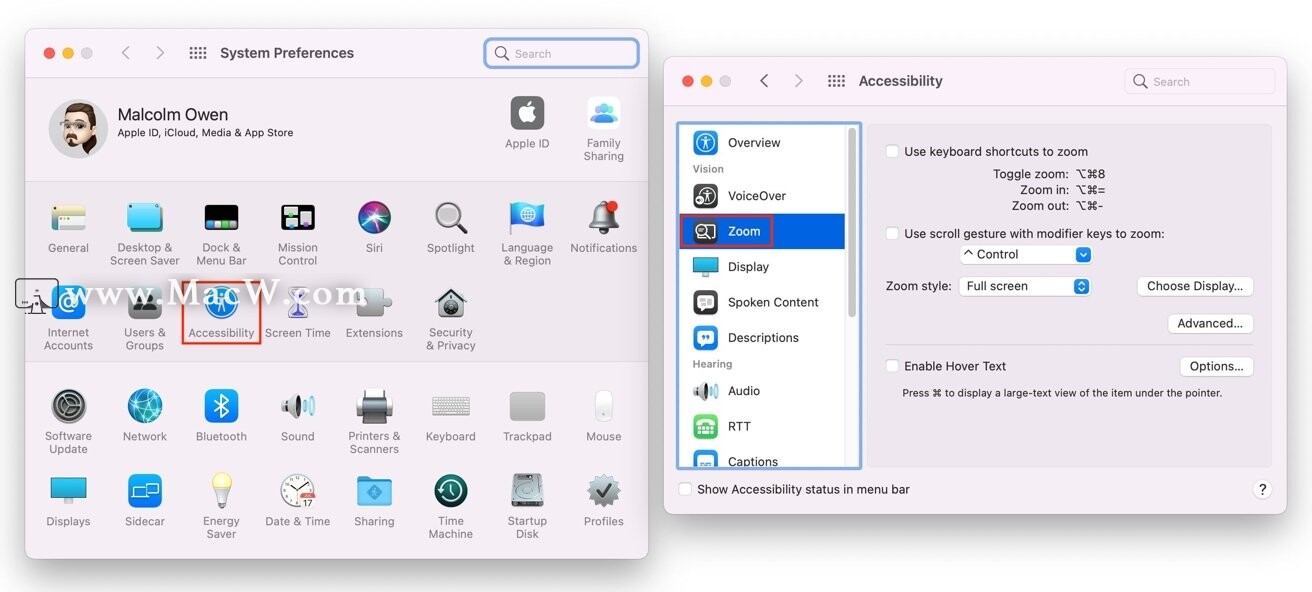
Task: Enable scroll gesture with modifier keys checkbox
Action: [x=892, y=234]
